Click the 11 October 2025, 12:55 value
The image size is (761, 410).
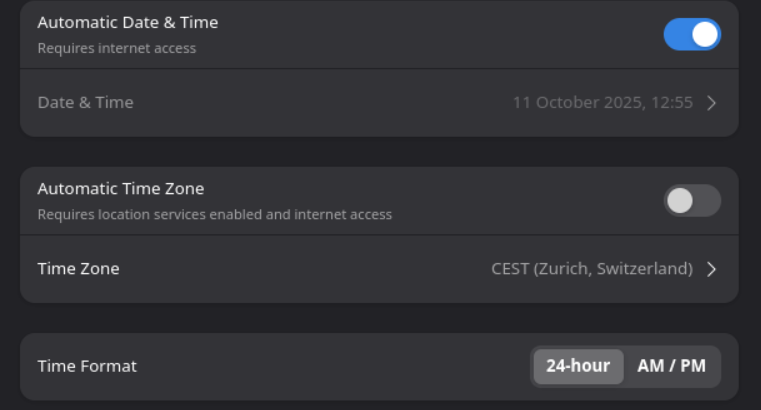point(602,103)
